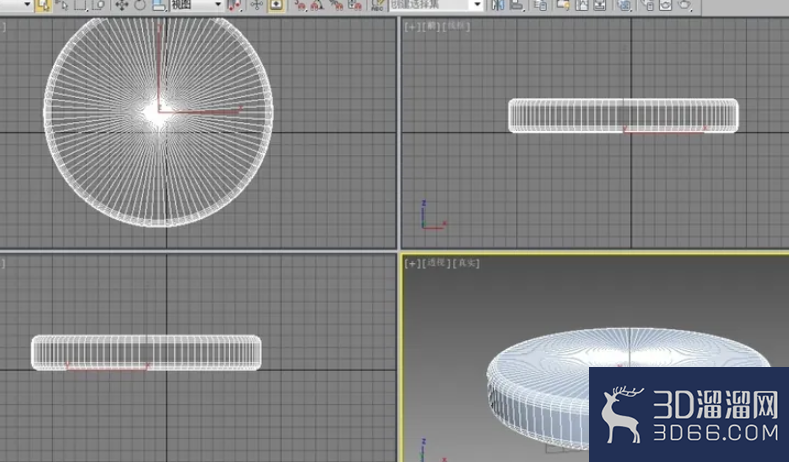
Task: Open the Curve Editor
Action: 581,5
